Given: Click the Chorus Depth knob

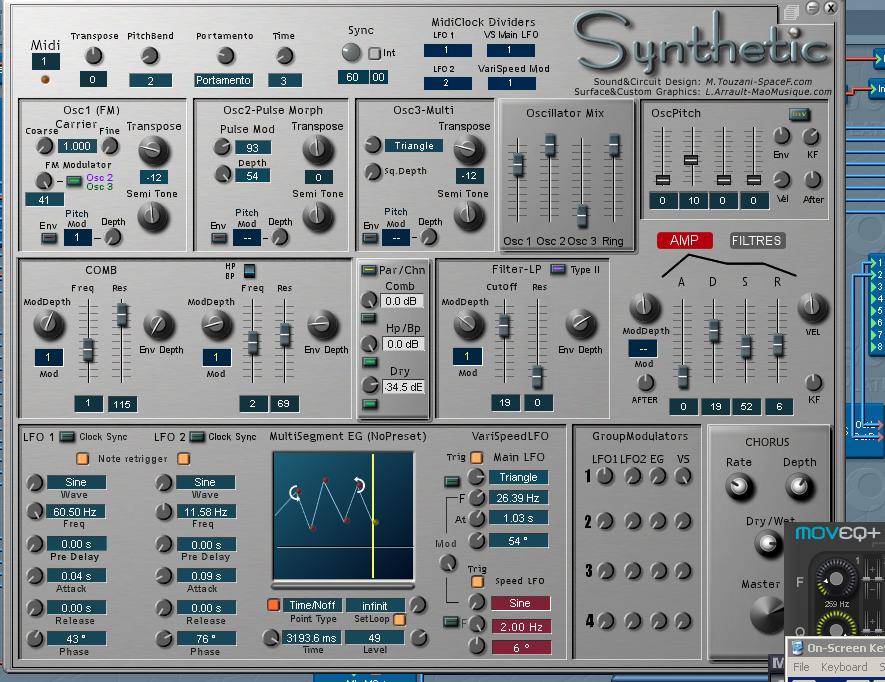Looking at the screenshot, I should (x=799, y=486).
